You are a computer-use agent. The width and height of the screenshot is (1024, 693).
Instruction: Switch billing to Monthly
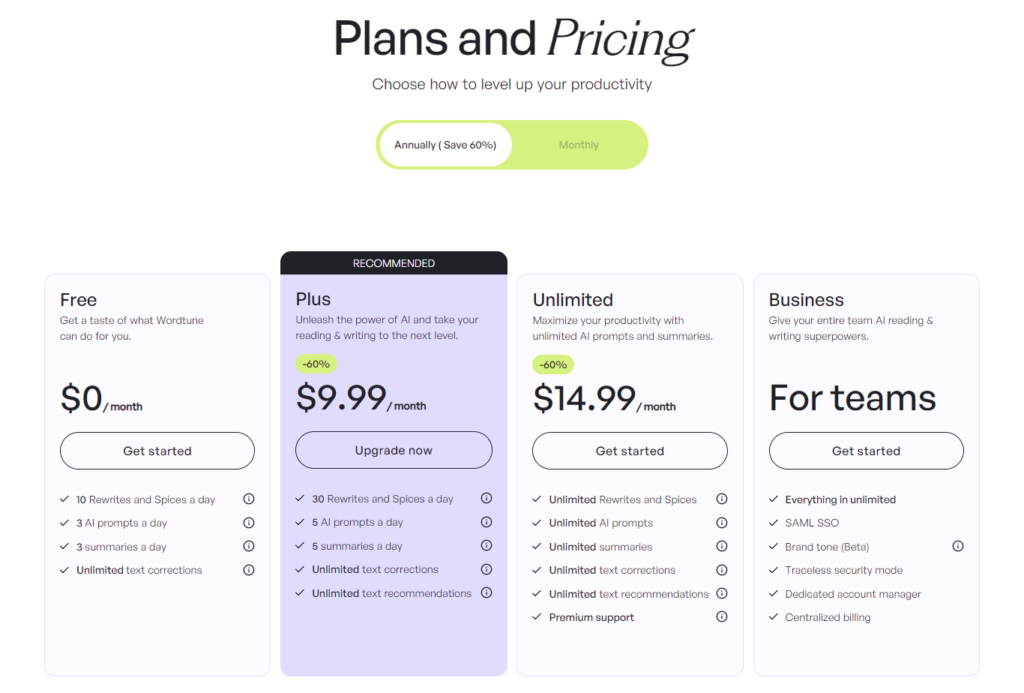[578, 144]
